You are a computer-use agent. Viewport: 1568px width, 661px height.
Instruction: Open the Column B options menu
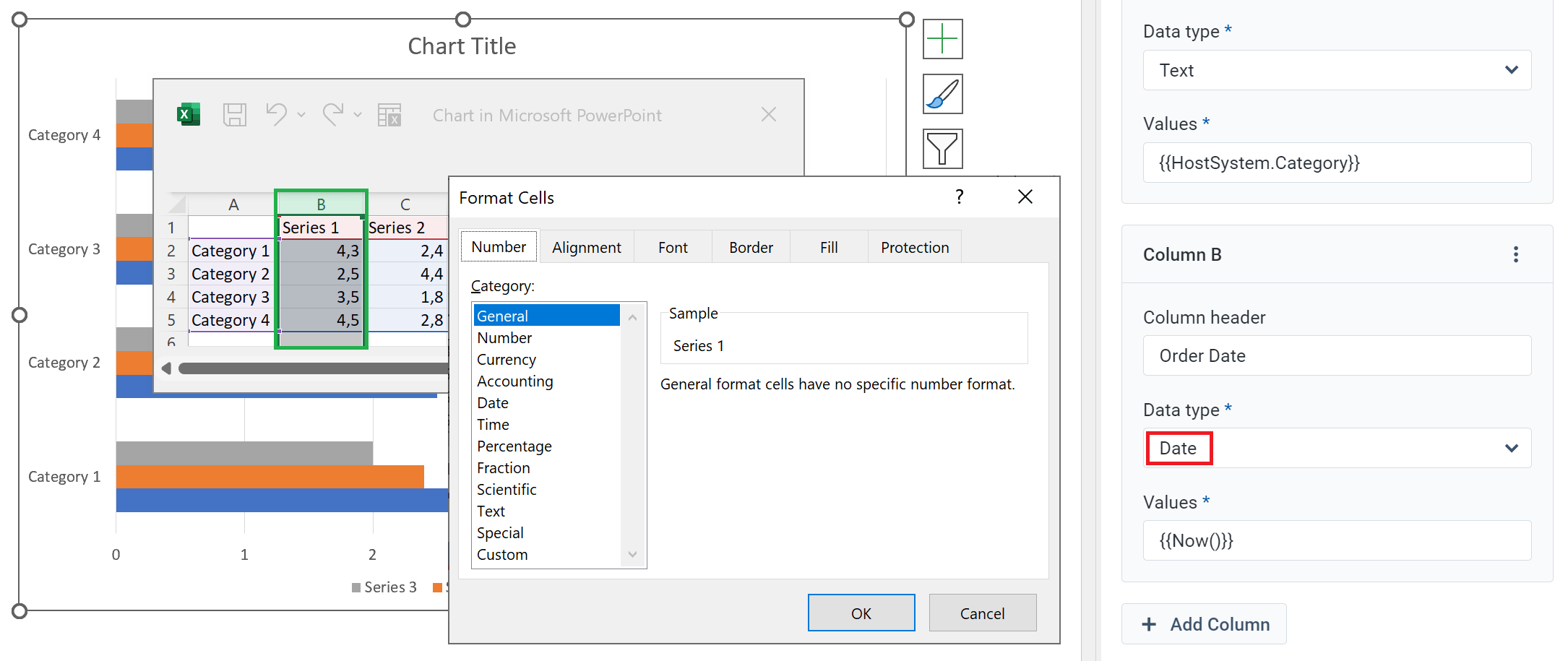pyautogui.click(x=1515, y=254)
